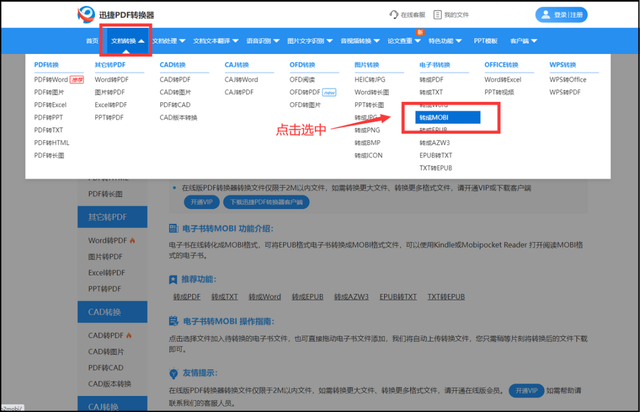Click 开通VIP button beside 下载迅捷PDF转换器客户端

[x=202, y=202]
